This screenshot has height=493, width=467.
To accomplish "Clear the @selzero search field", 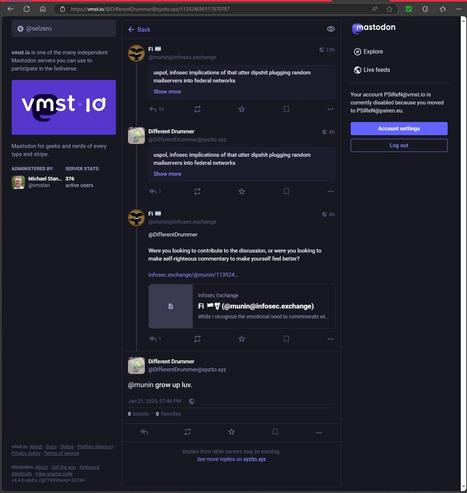I will click(x=20, y=29).
